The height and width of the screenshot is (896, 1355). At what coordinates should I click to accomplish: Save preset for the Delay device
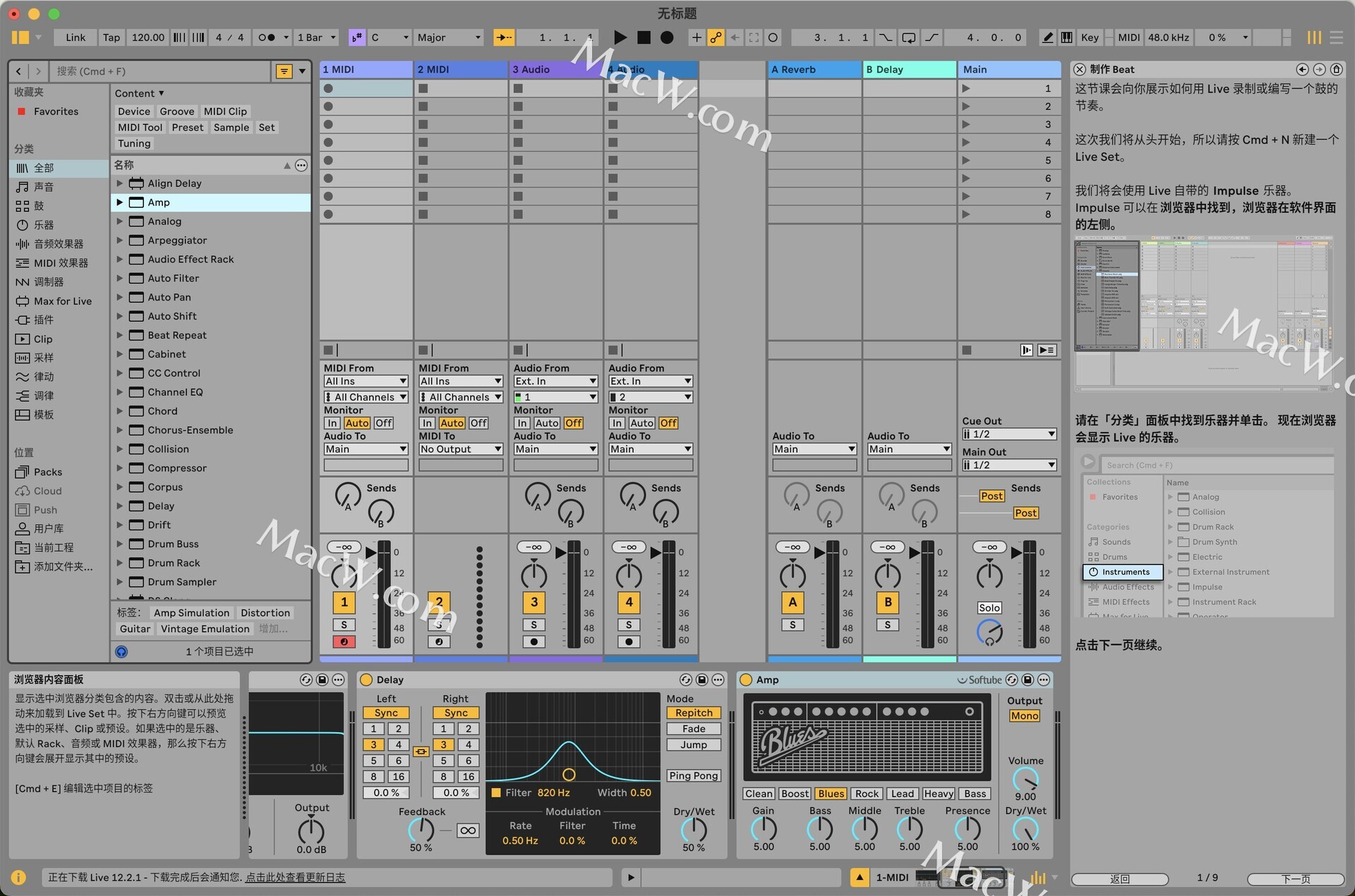tap(701, 679)
